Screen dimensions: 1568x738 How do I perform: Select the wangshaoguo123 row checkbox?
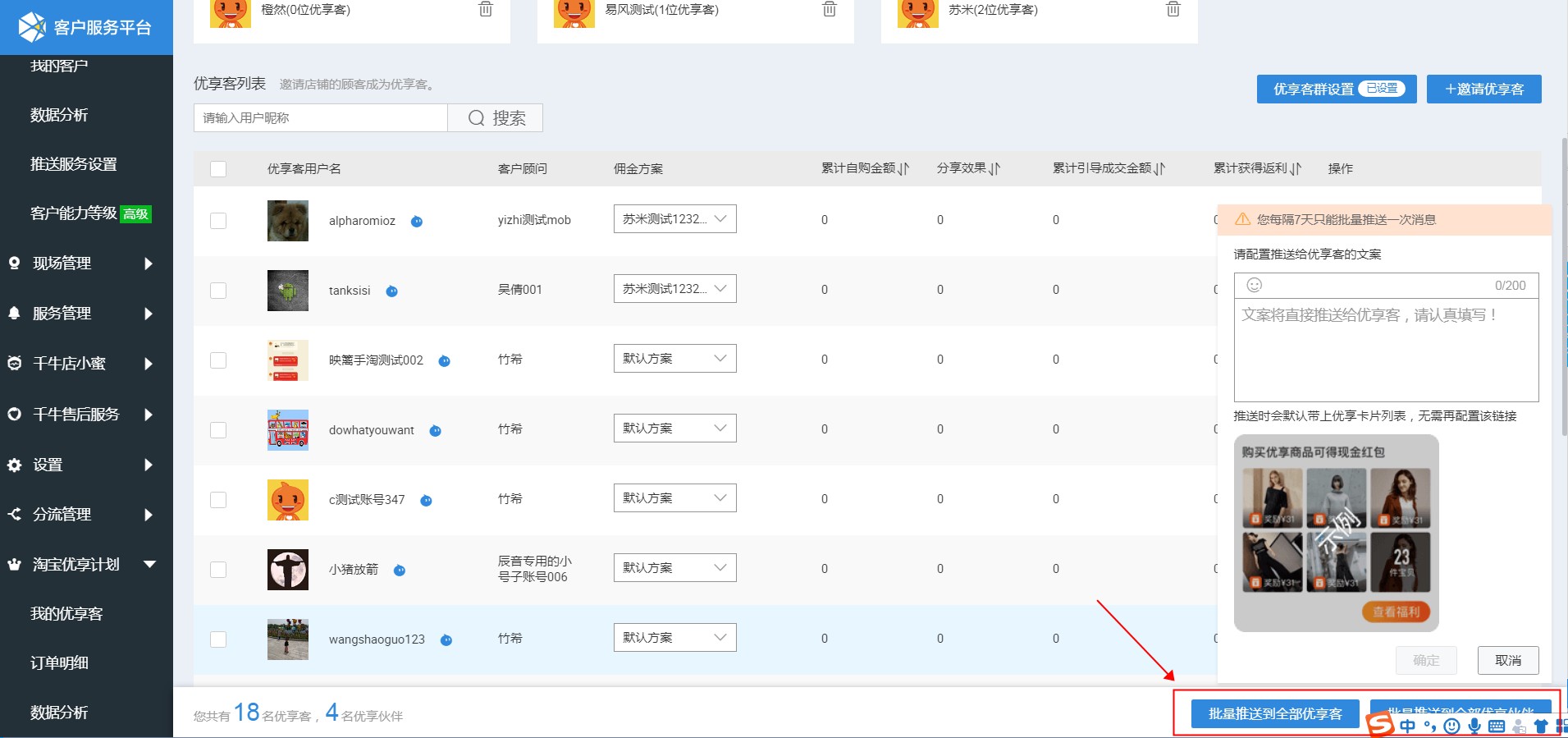[218, 639]
